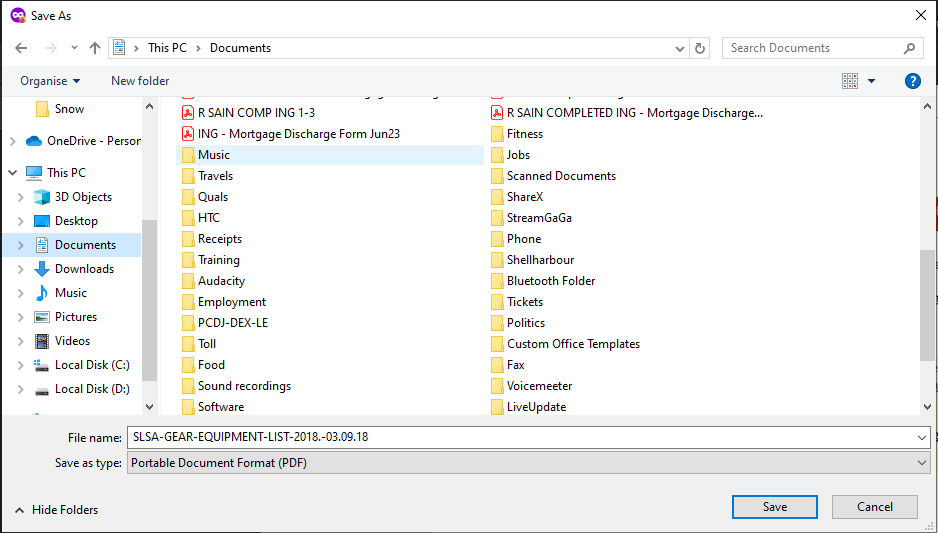
Task: Expand the 3D Objects node
Action: click(x=20, y=197)
